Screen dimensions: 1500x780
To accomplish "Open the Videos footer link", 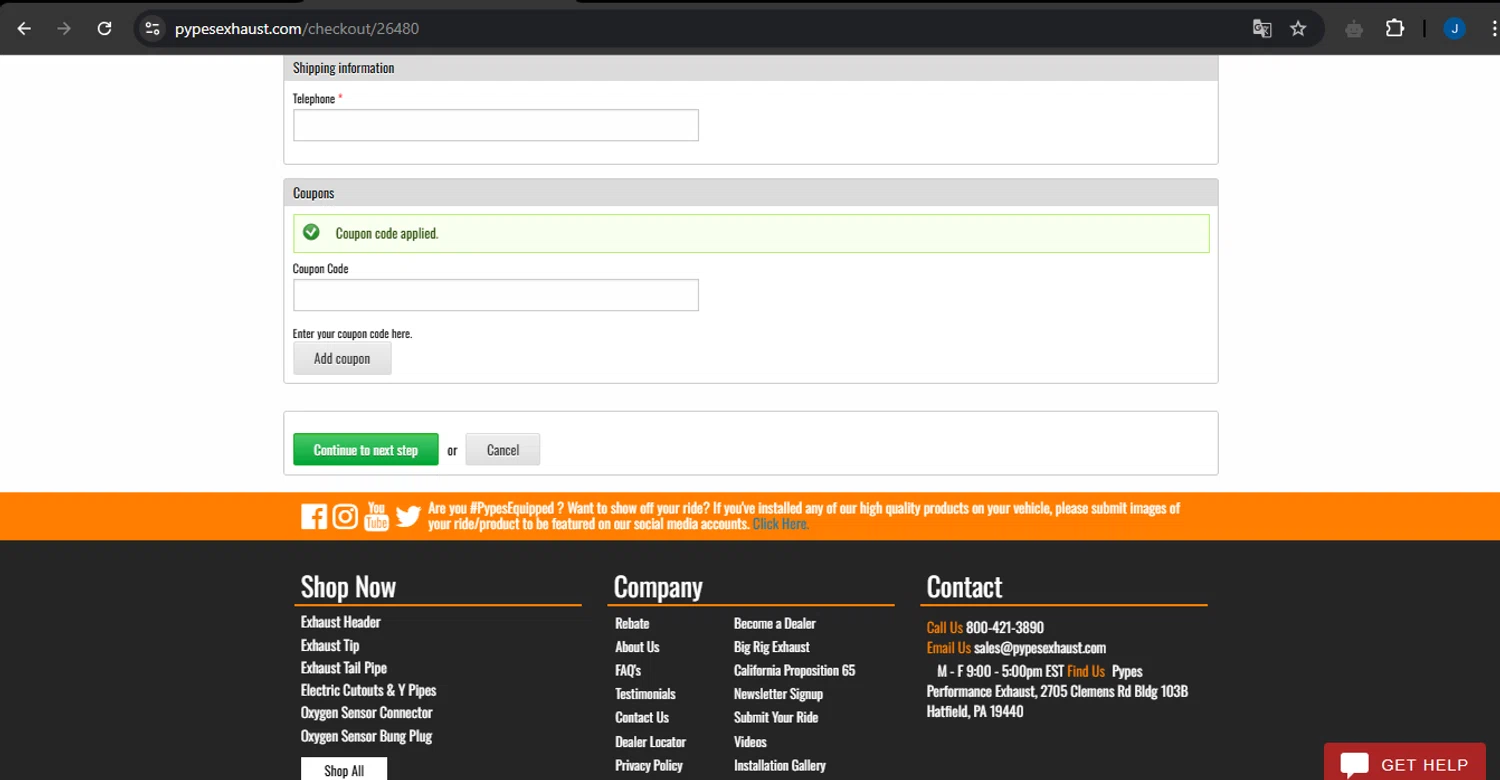I will (750, 742).
